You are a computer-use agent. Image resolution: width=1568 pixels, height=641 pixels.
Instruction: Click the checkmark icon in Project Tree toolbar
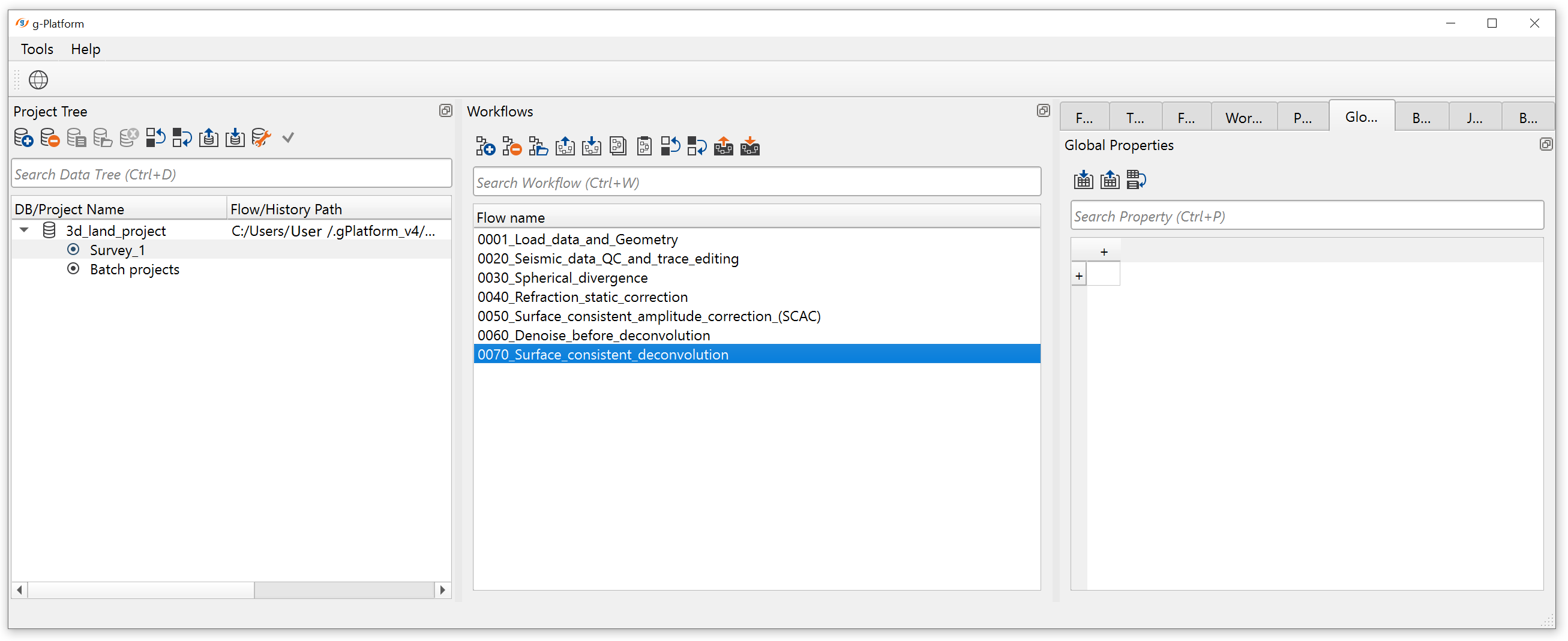(288, 138)
